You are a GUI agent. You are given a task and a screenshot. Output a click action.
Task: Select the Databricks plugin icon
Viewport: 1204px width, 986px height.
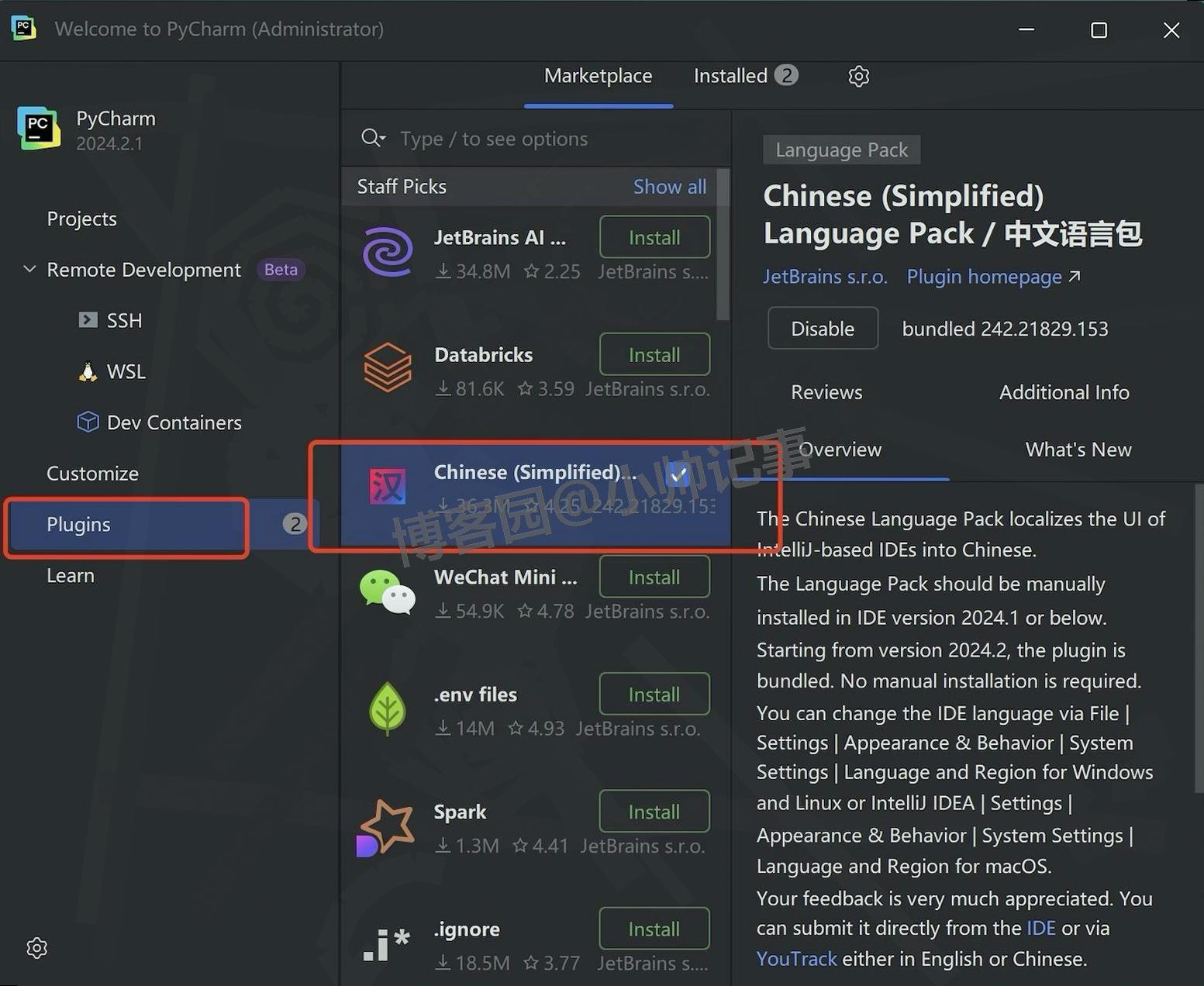click(387, 367)
